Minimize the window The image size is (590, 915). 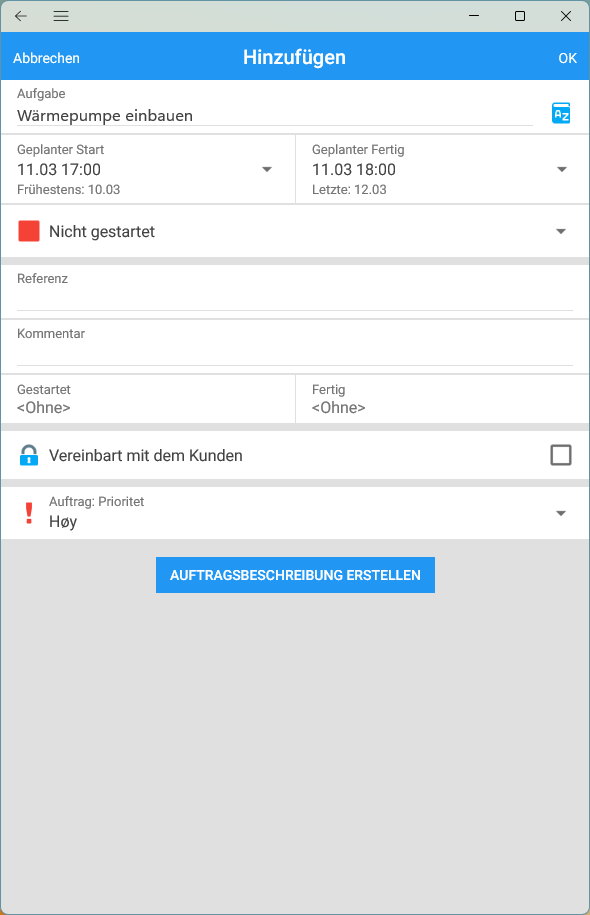[474, 16]
